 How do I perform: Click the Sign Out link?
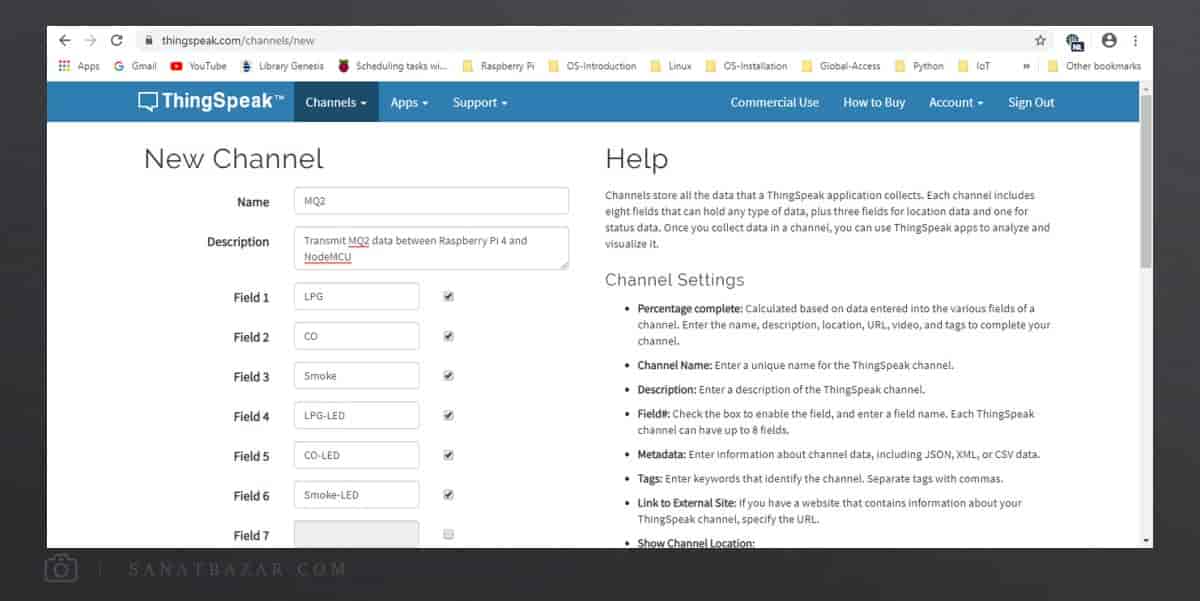coord(1031,102)
